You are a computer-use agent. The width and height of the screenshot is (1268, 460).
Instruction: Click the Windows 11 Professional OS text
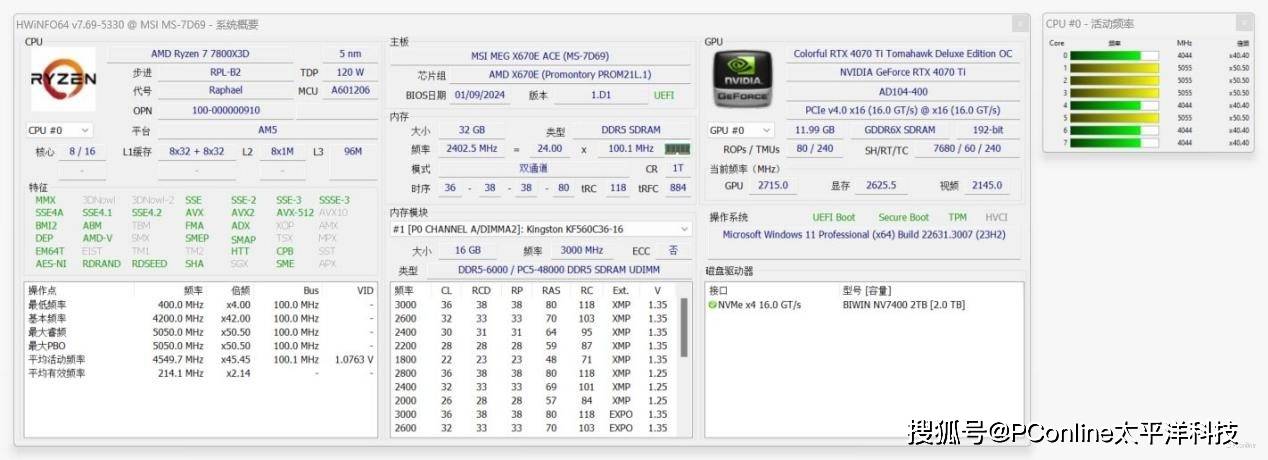(863, 235)
